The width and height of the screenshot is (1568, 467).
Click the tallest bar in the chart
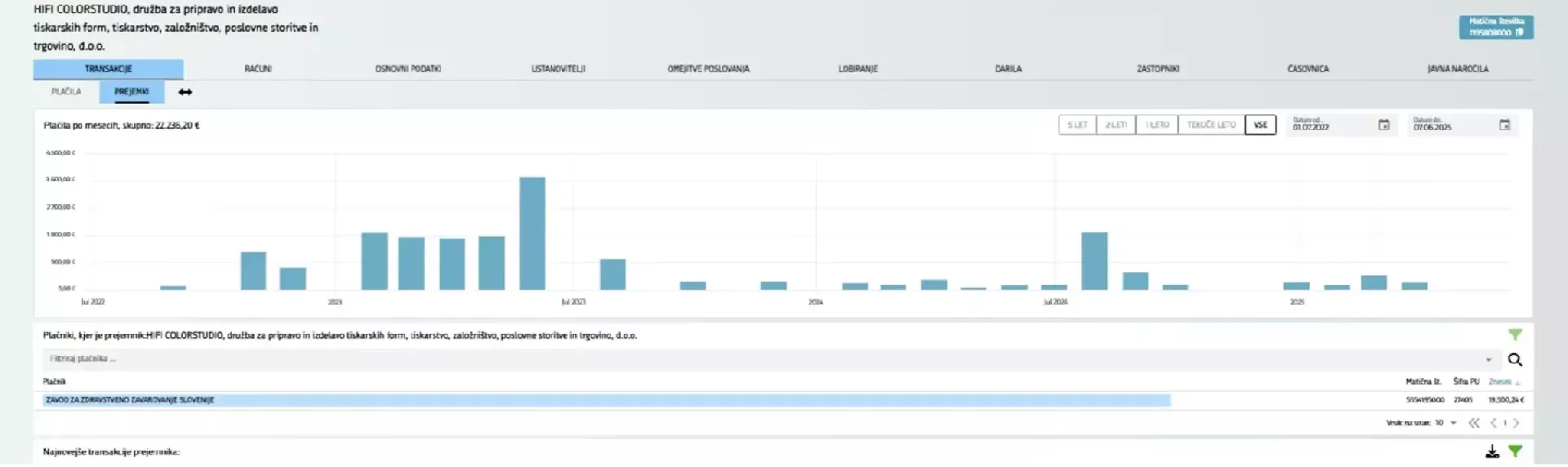[532, 233]
